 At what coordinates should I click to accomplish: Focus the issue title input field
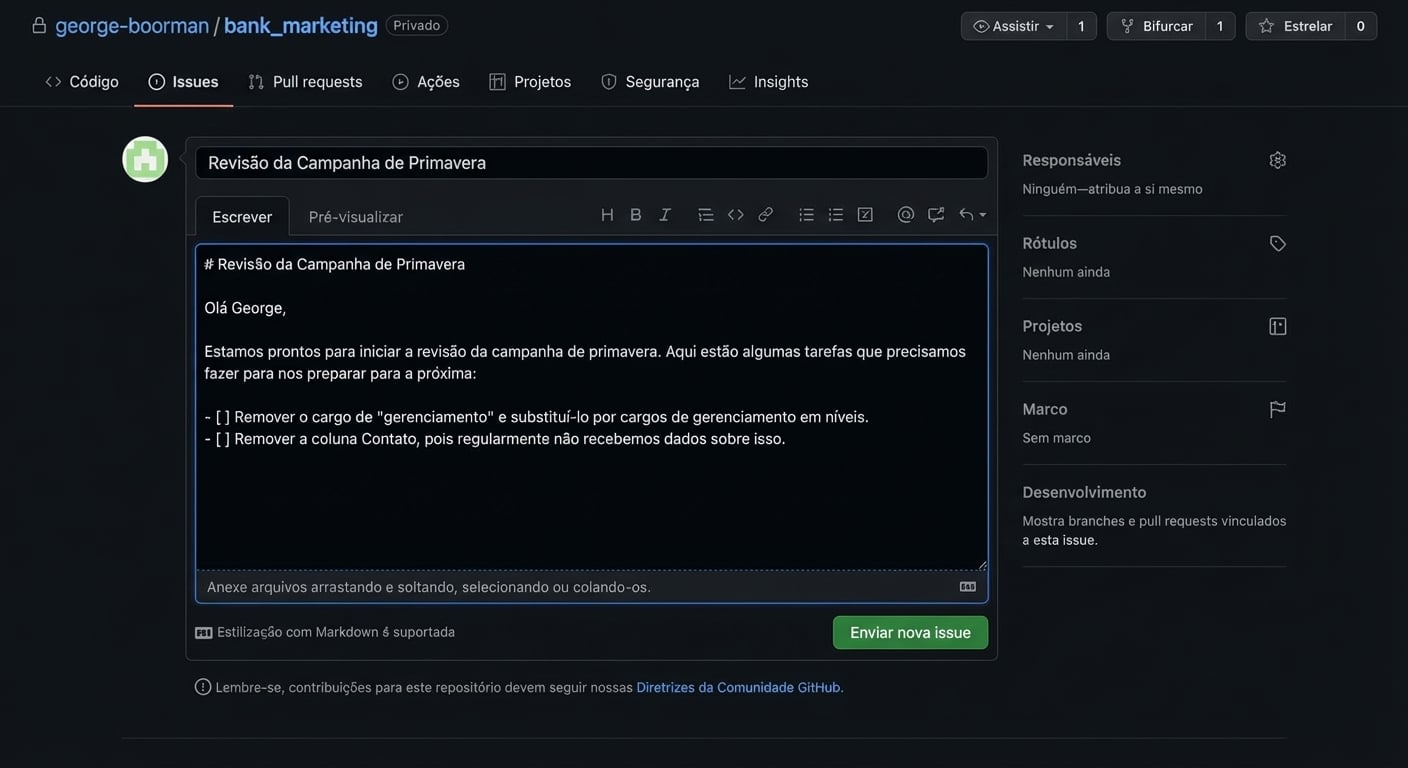click(x=591, y=163)
